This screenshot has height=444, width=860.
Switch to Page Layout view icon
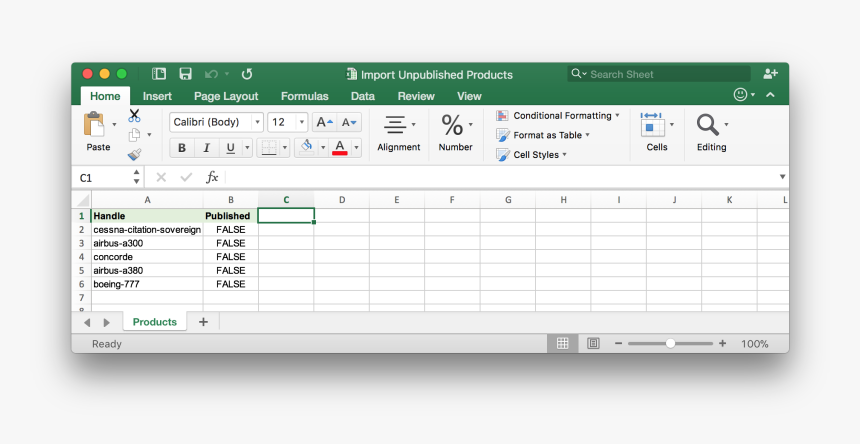click(x=593, y=343)
